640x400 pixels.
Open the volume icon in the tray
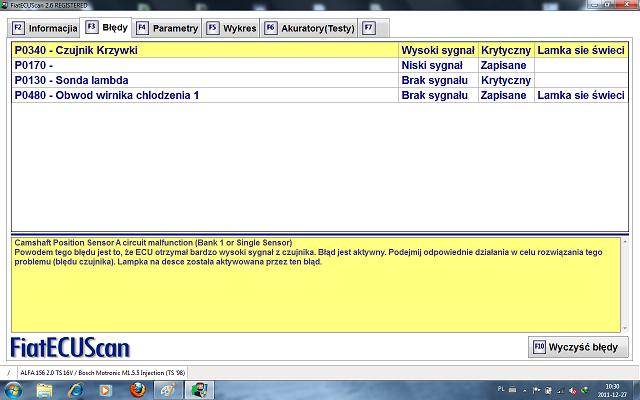(573, 391)
